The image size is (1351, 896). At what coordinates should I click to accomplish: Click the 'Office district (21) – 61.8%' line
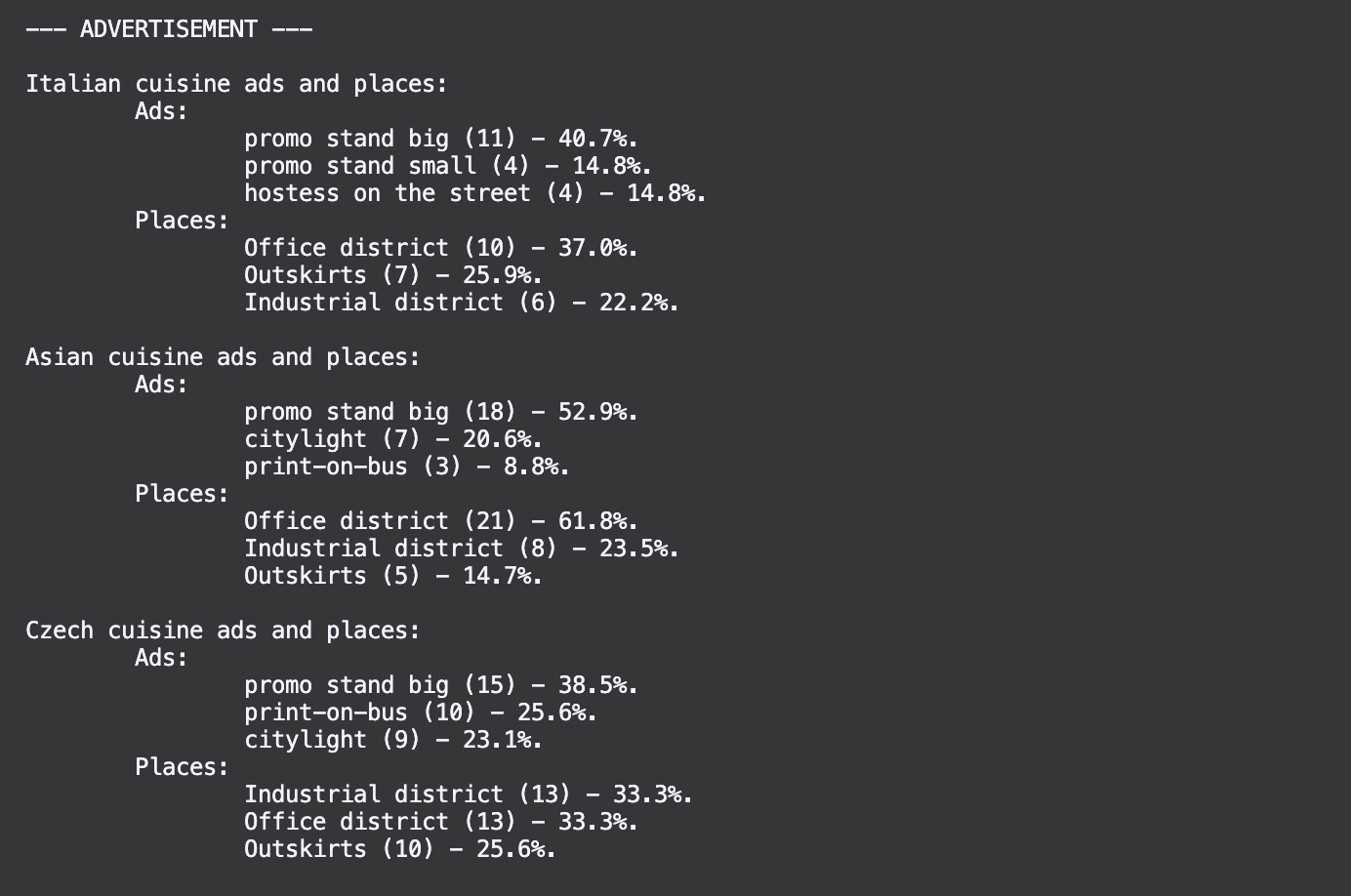(440, 521)
